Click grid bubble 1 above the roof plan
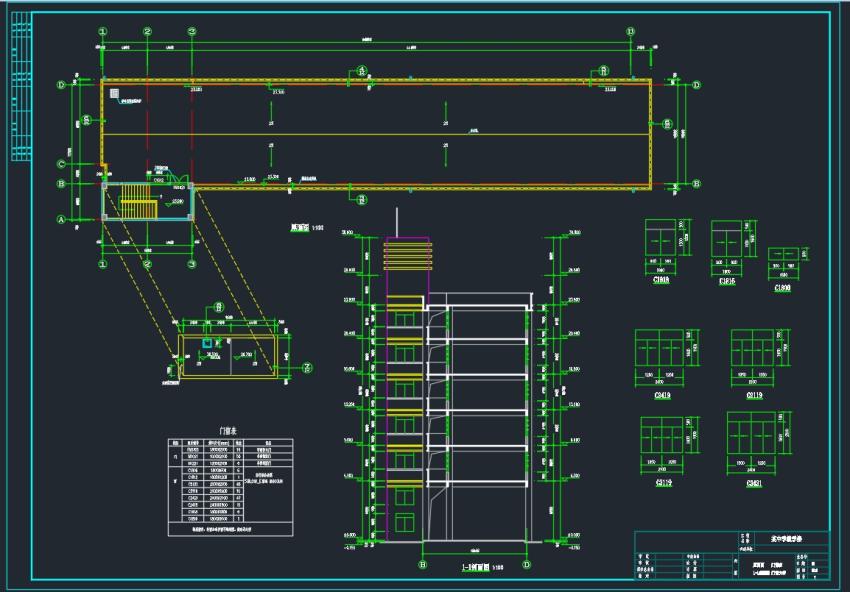Screen dimensions: 850x592 point(103,32)
